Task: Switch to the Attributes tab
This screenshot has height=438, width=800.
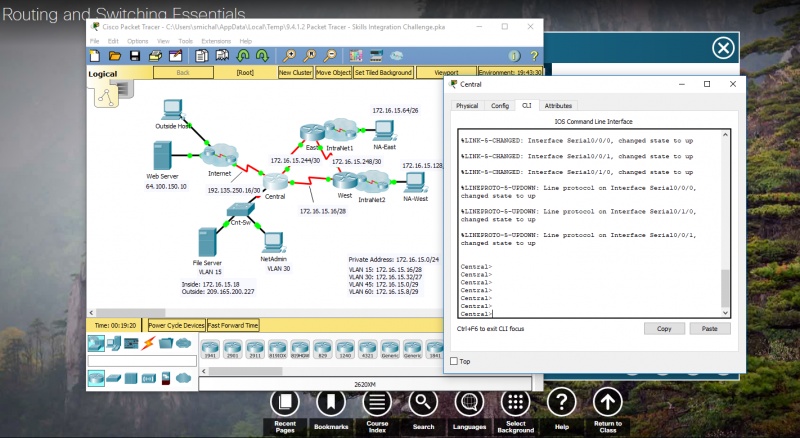Action: point(558,106)
